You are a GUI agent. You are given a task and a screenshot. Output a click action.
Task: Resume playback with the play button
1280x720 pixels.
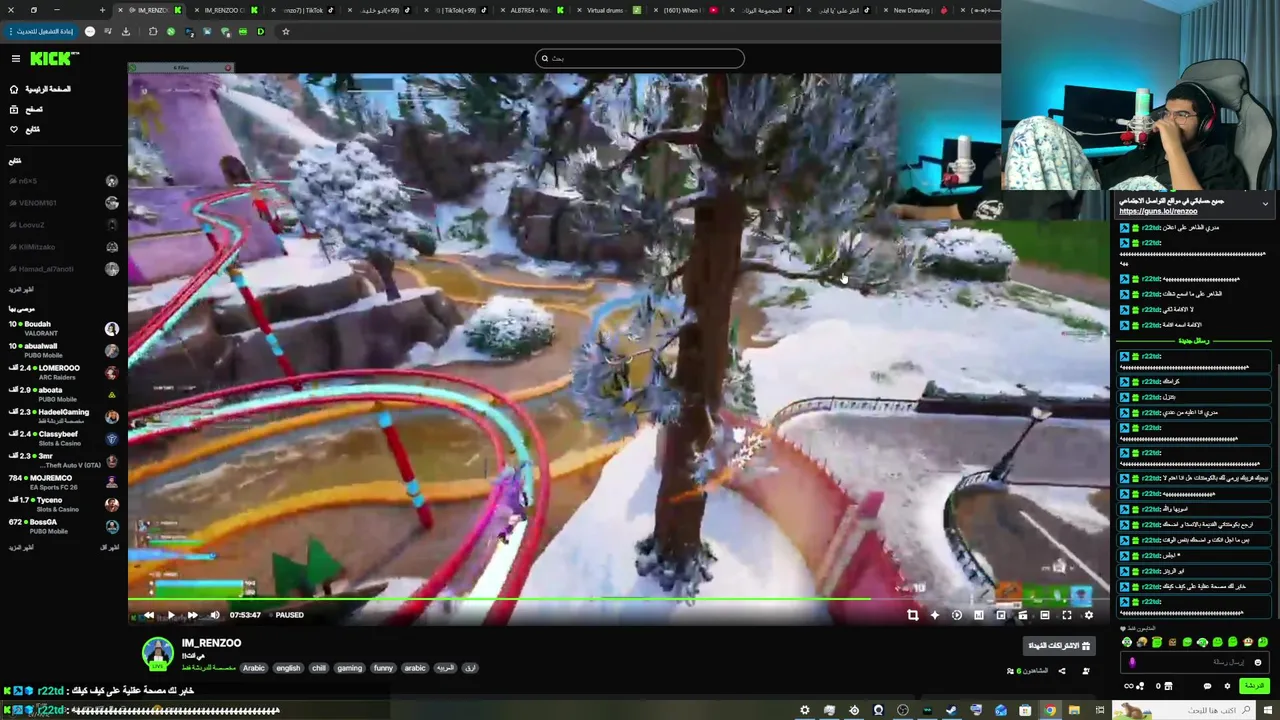tap(171, 615)
